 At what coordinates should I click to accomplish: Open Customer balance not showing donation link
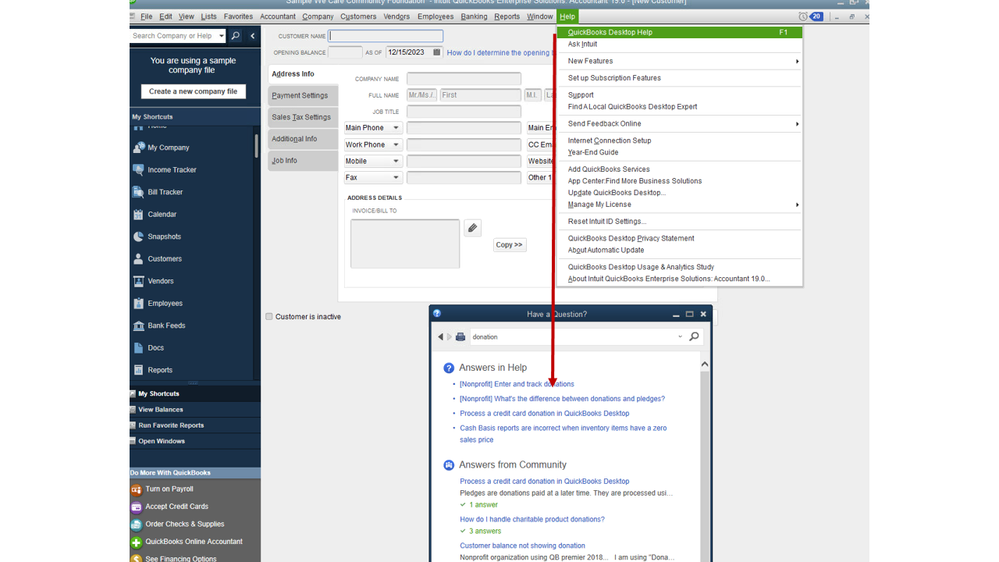(x=522, y=545)
